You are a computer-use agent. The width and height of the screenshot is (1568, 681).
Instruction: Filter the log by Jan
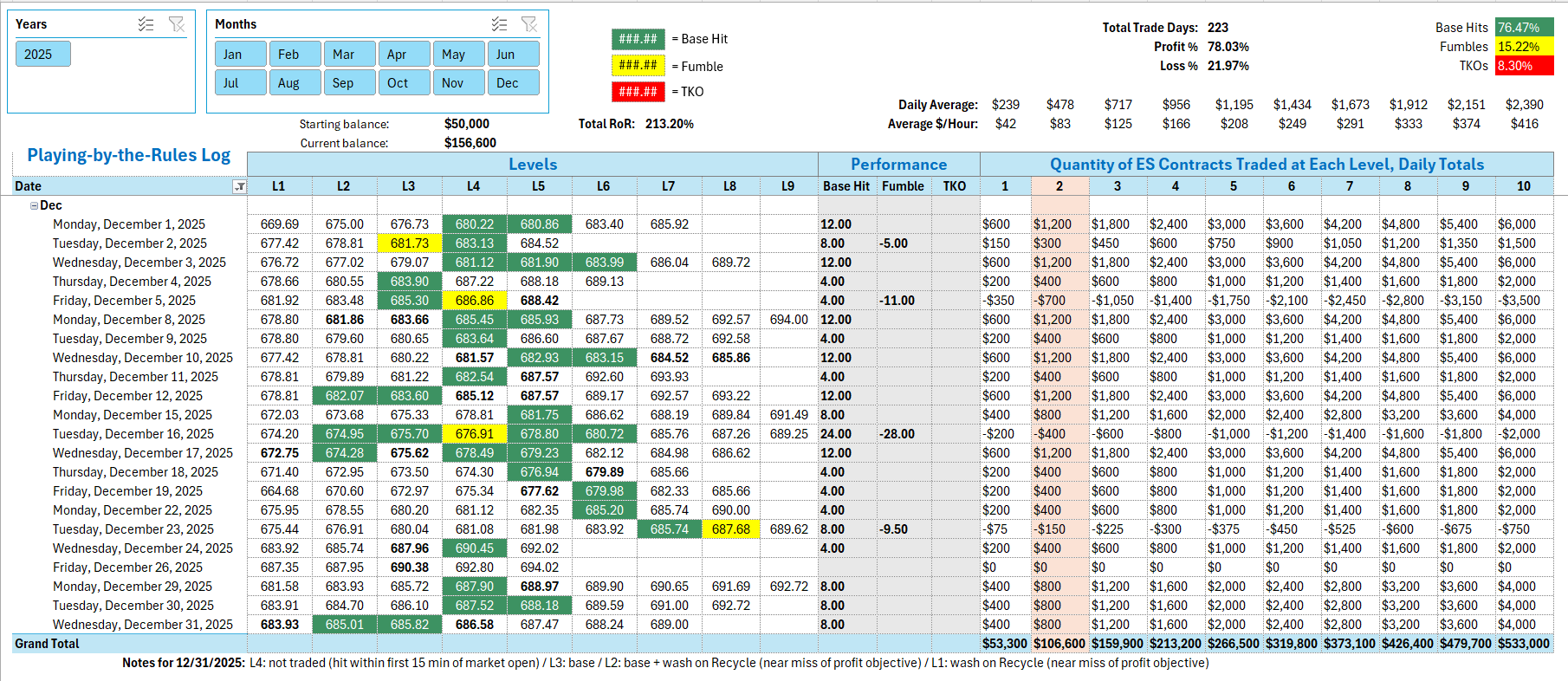[x=240, y=54]
